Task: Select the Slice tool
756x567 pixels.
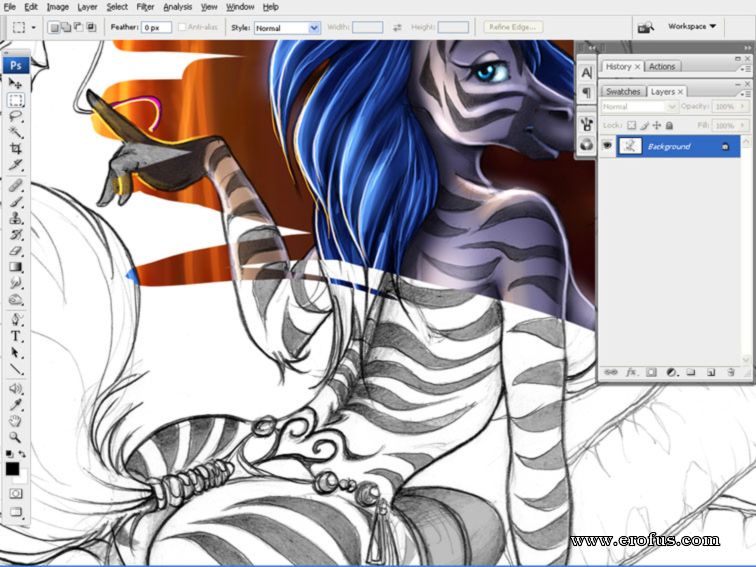Action: pos(15,164)
